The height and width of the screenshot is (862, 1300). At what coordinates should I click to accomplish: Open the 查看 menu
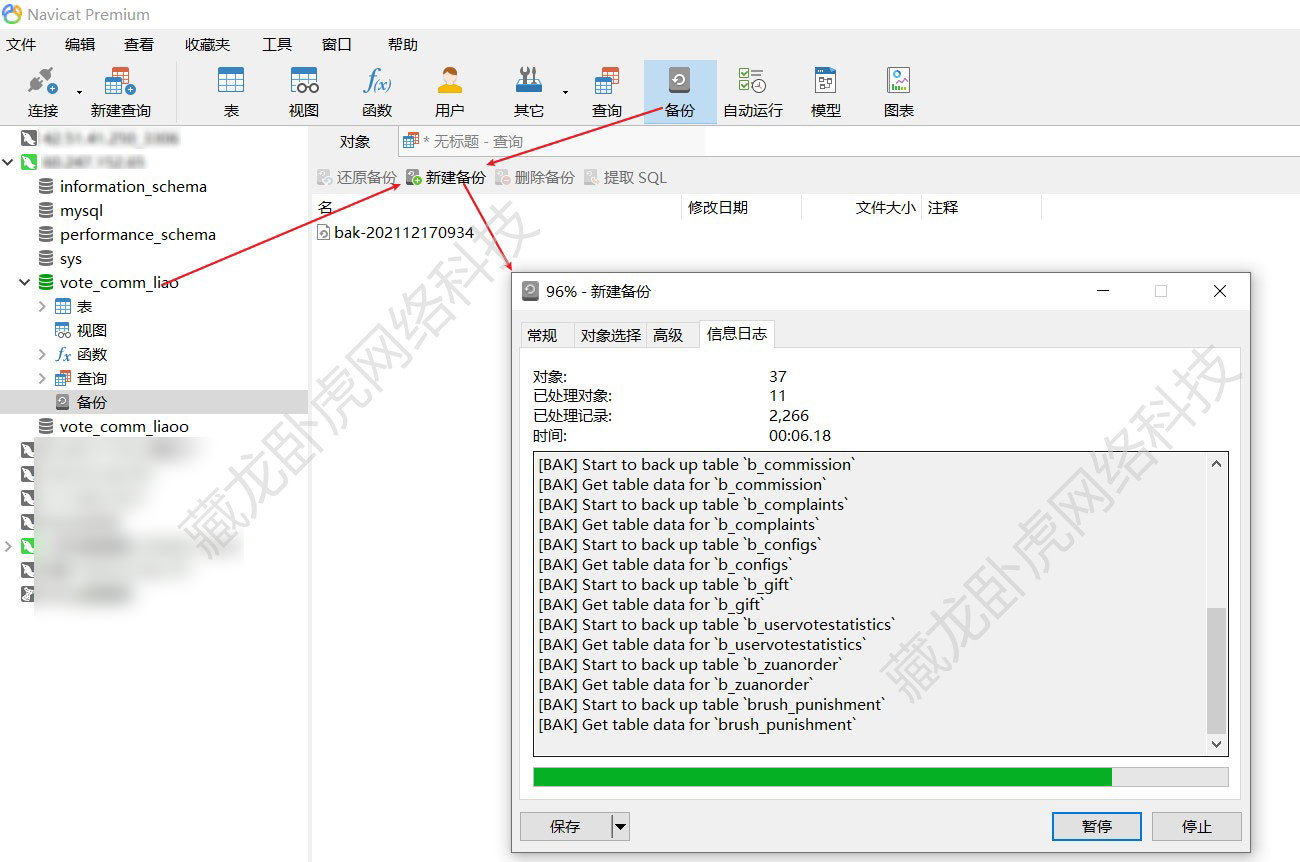click(139, 44)
